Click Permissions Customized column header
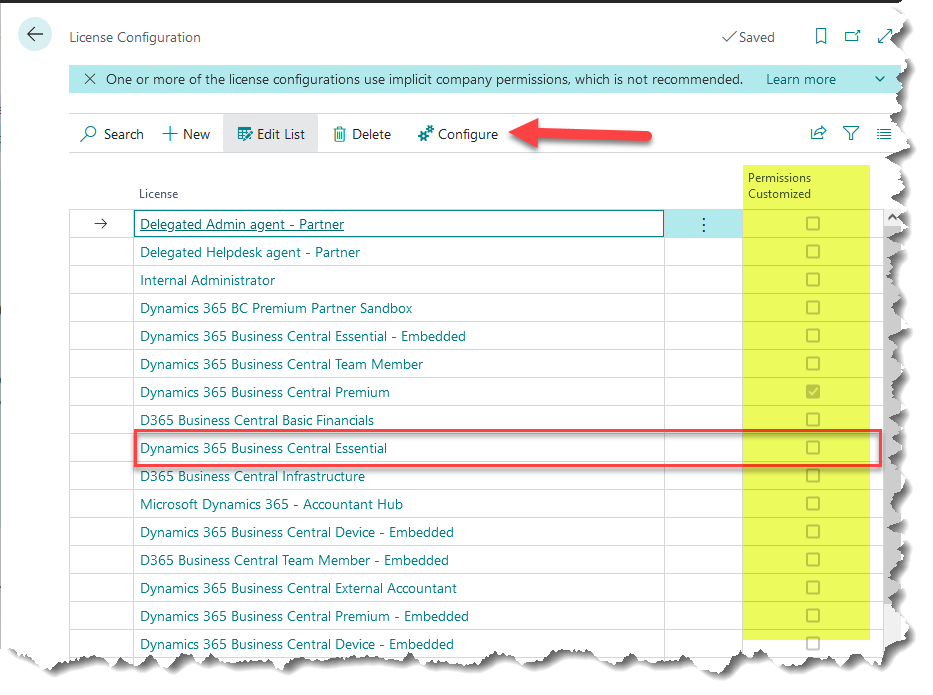Image resolution: width=933 pixels, height=695 pixels. [x=779, y=186]
